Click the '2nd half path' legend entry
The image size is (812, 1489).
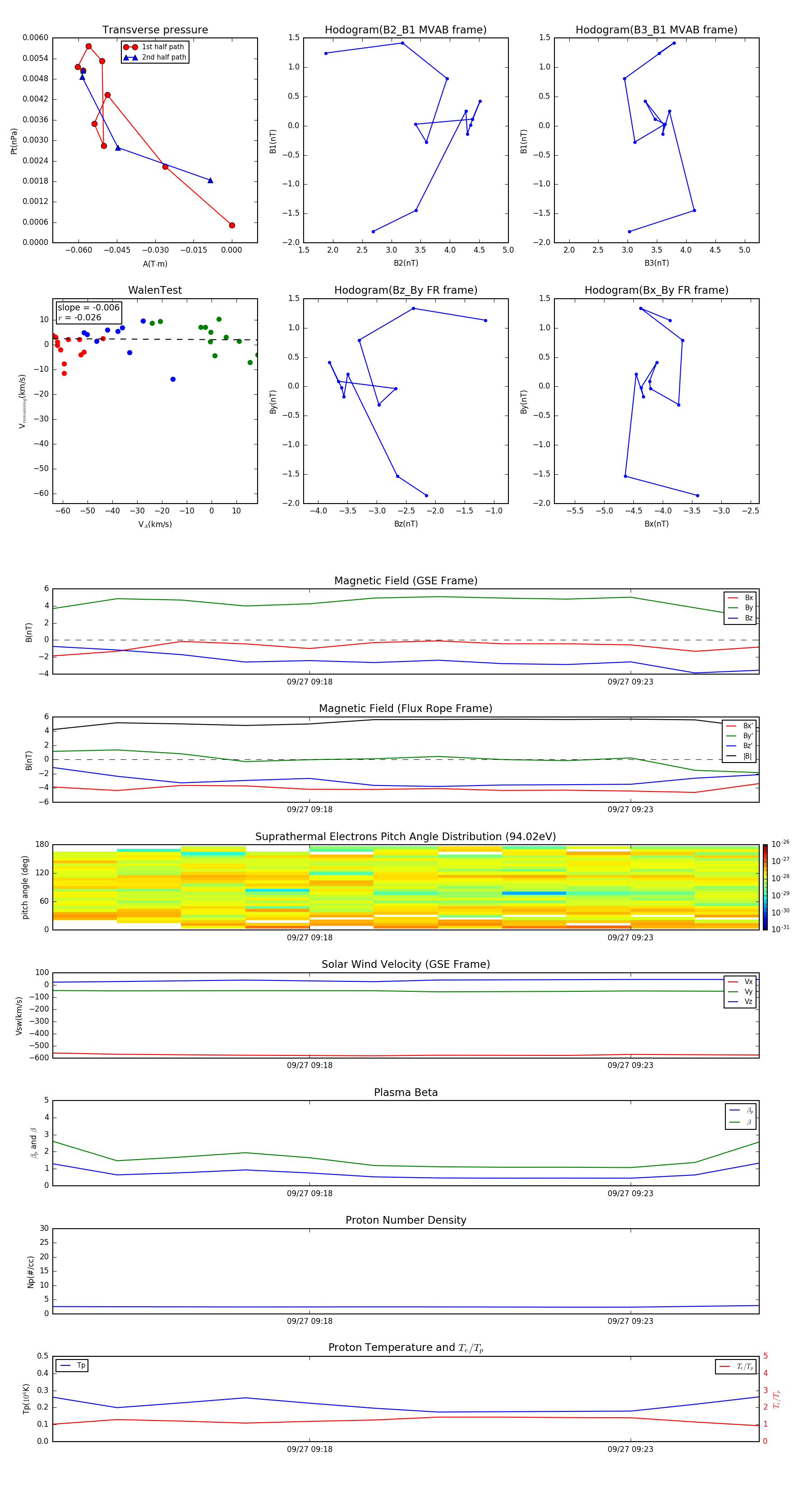coord(154,57)
